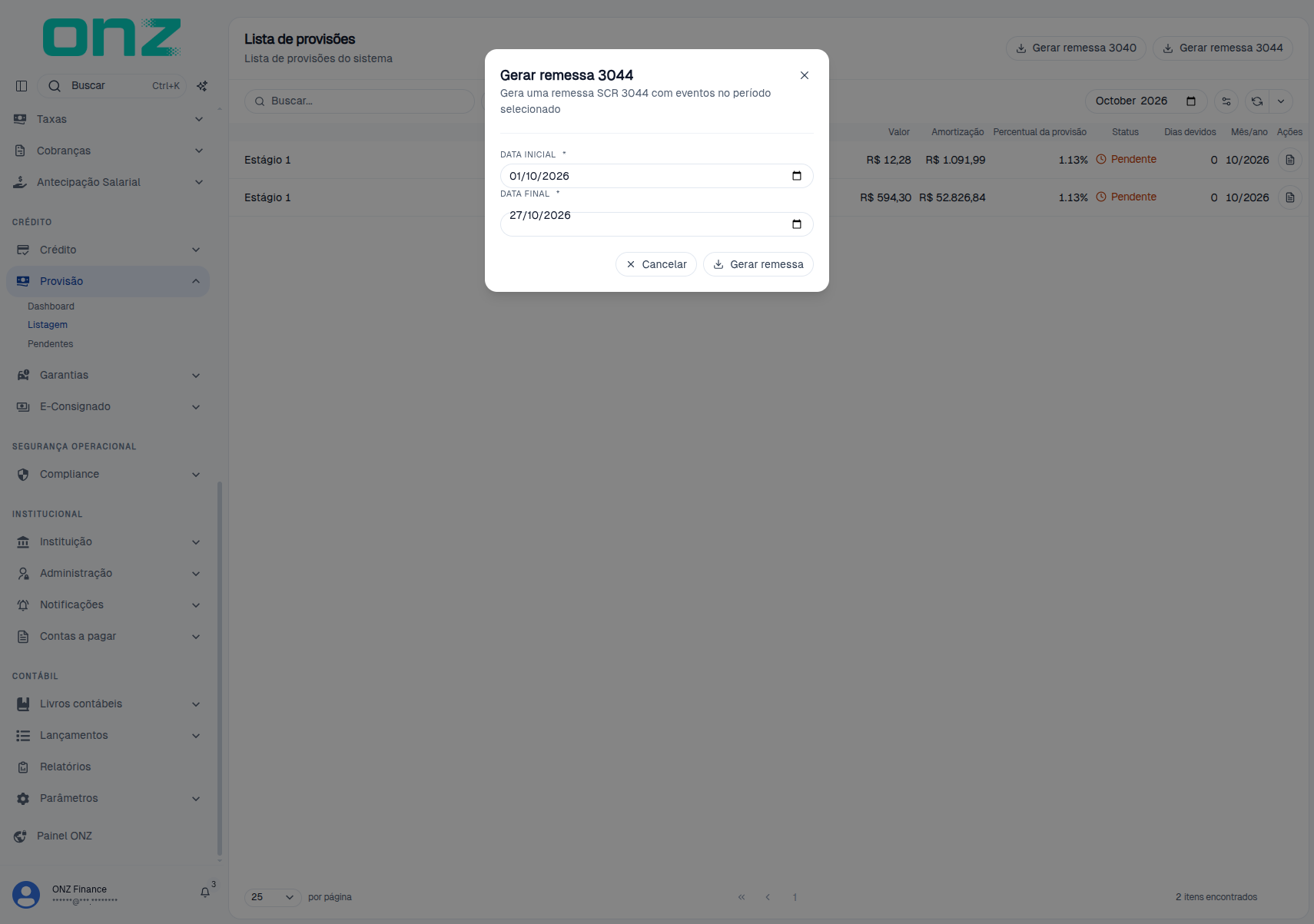Viewport: 1314px width, 924px height.
Task: Open Provisão Dashboard submenu item
Action: (x=51, y=306)
